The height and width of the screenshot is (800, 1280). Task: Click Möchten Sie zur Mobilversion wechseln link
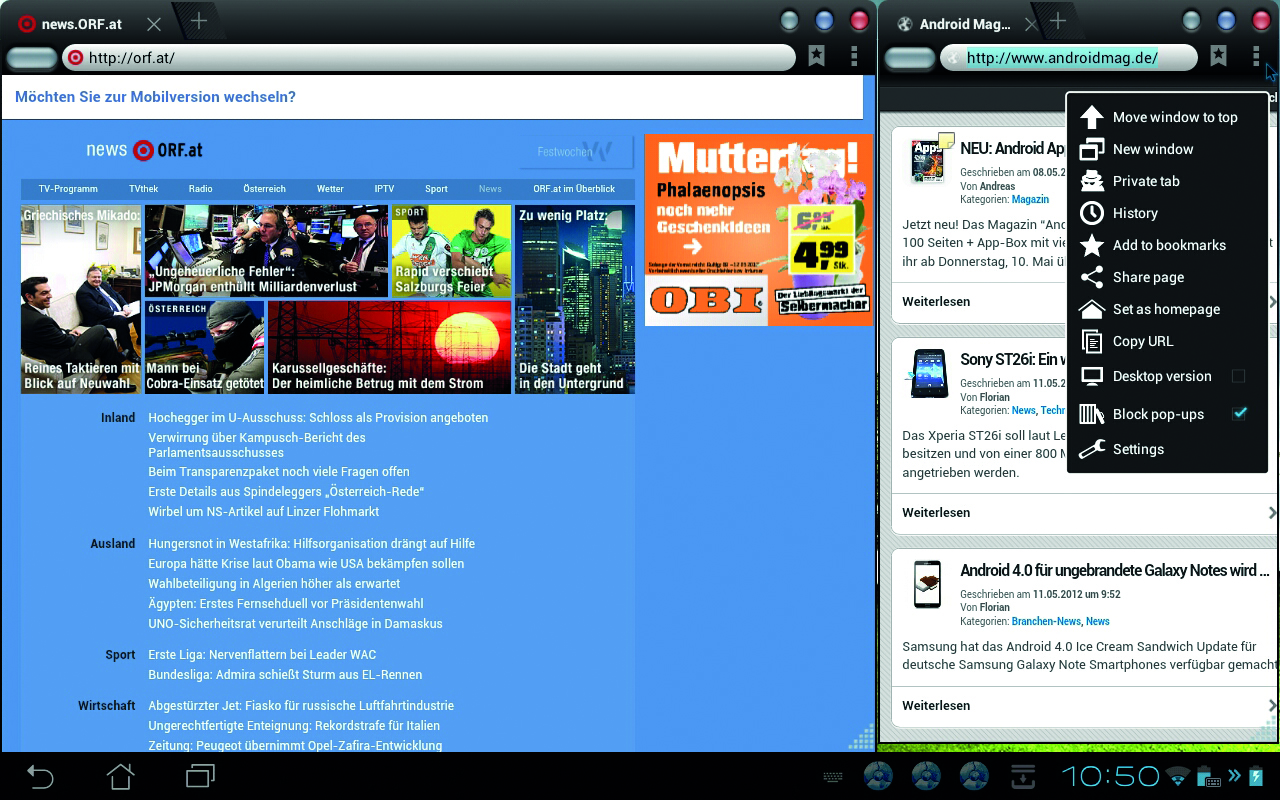(x=155, y=97)
